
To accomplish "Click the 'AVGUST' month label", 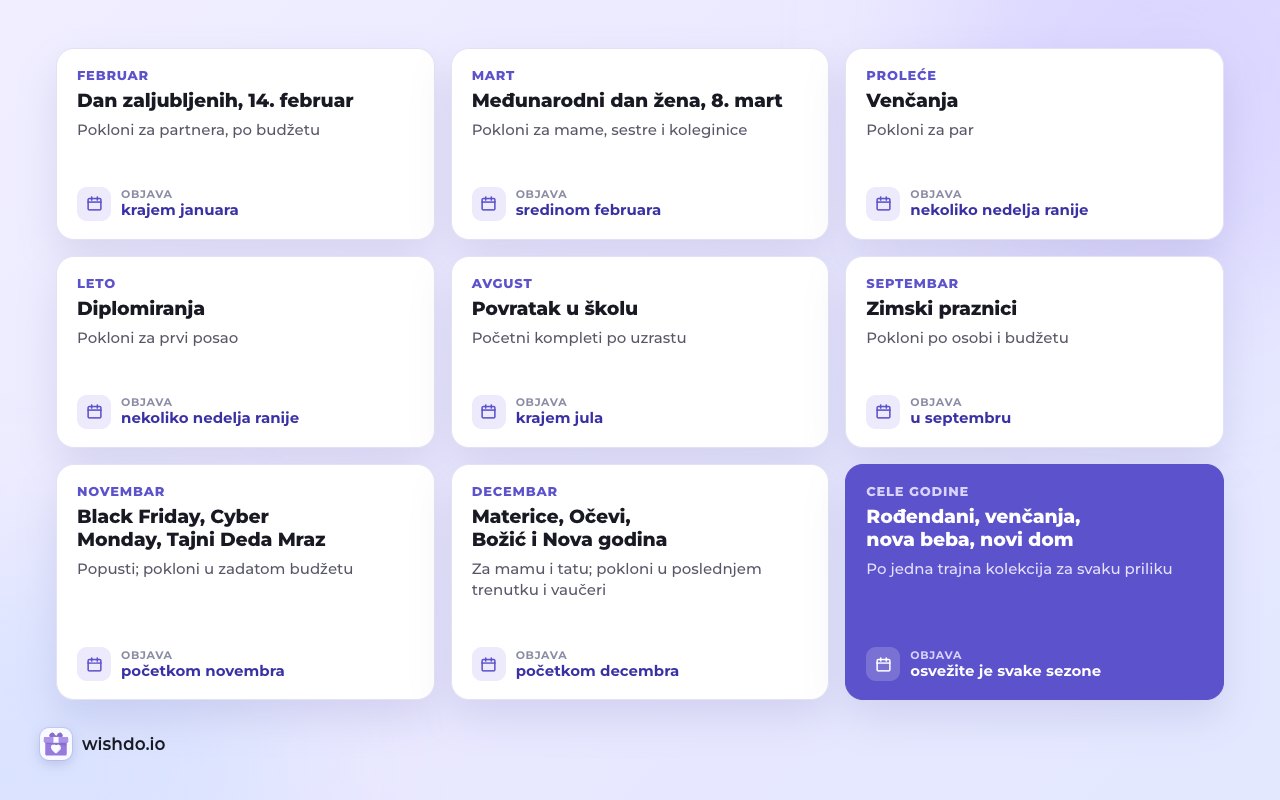I will tap(502, 284).
